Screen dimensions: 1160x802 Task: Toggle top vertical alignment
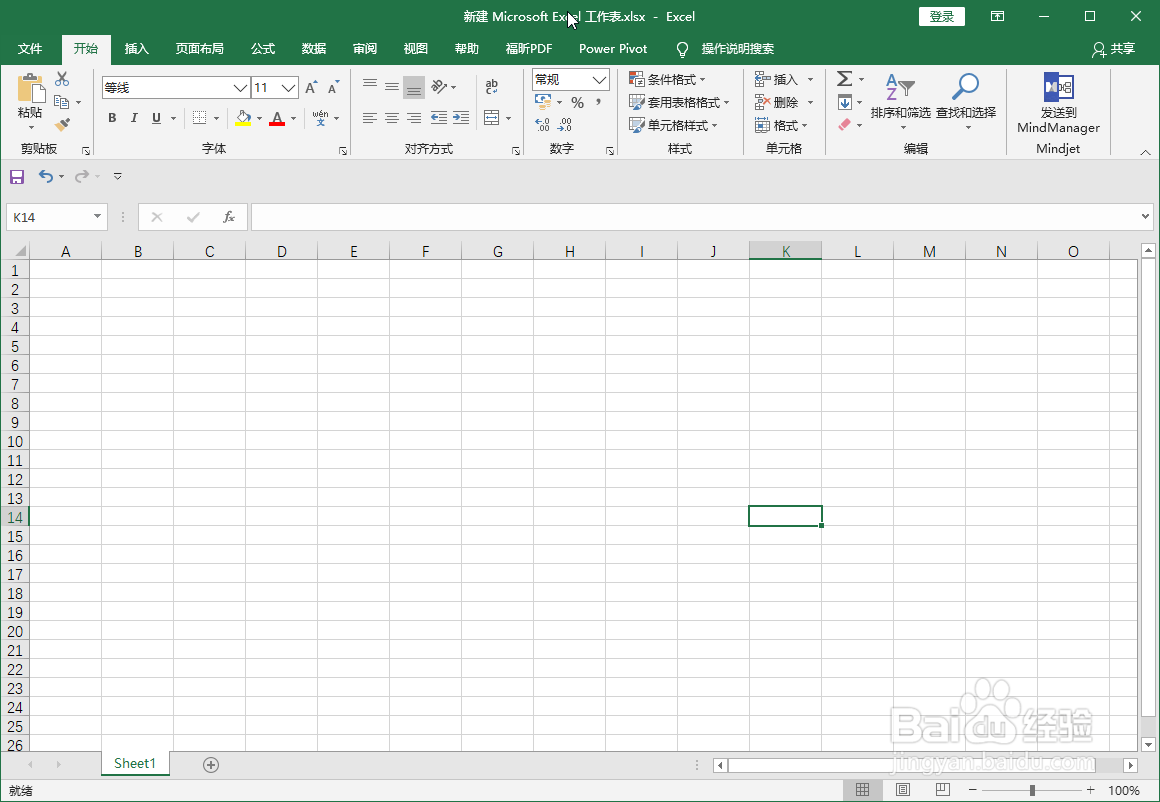pyautogui.click(x=370, y=87)
